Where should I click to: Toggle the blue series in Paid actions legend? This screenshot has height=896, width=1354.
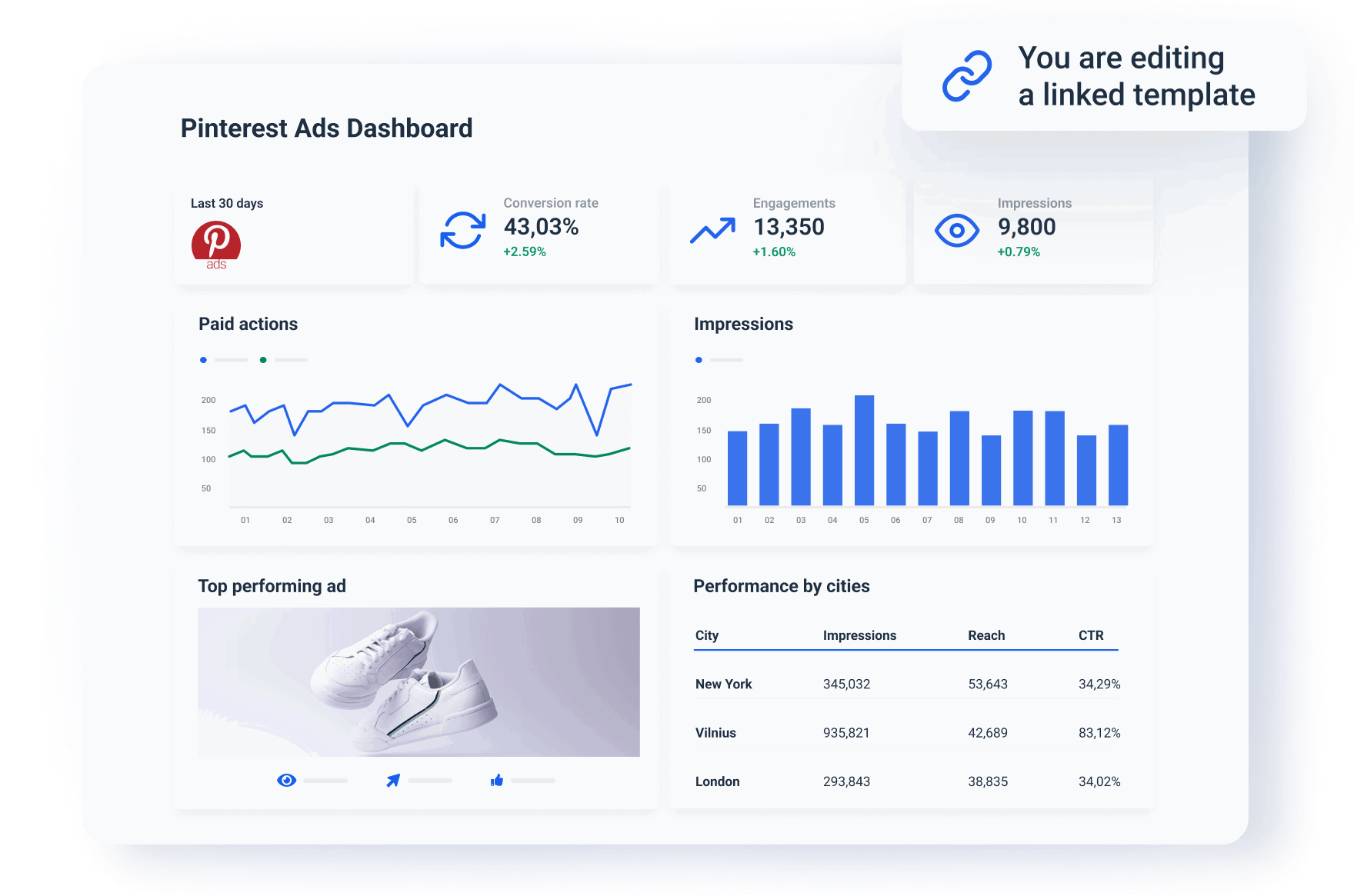[x=203, y=359]
